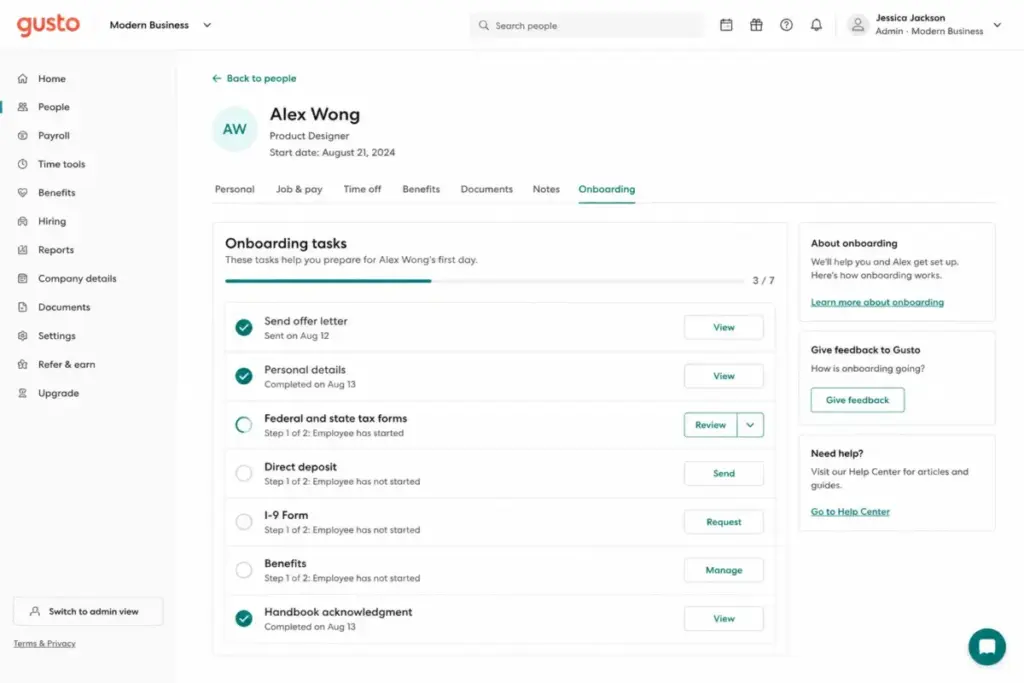Viewport: 1024px width, 683px height.
Task: Expand the Jessica Jackson account menu chevron
Action: 997,25
